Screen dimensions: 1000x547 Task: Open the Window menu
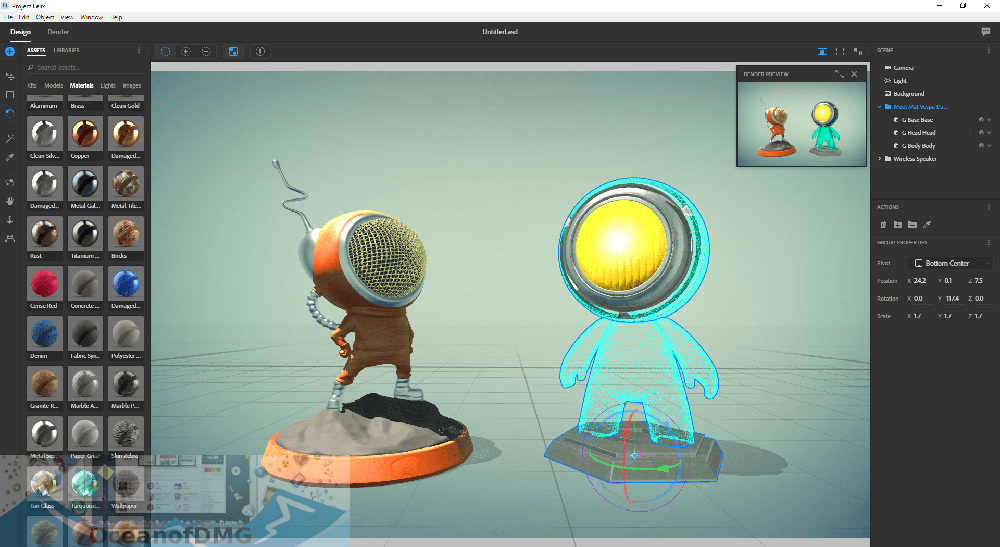[92, 17]
